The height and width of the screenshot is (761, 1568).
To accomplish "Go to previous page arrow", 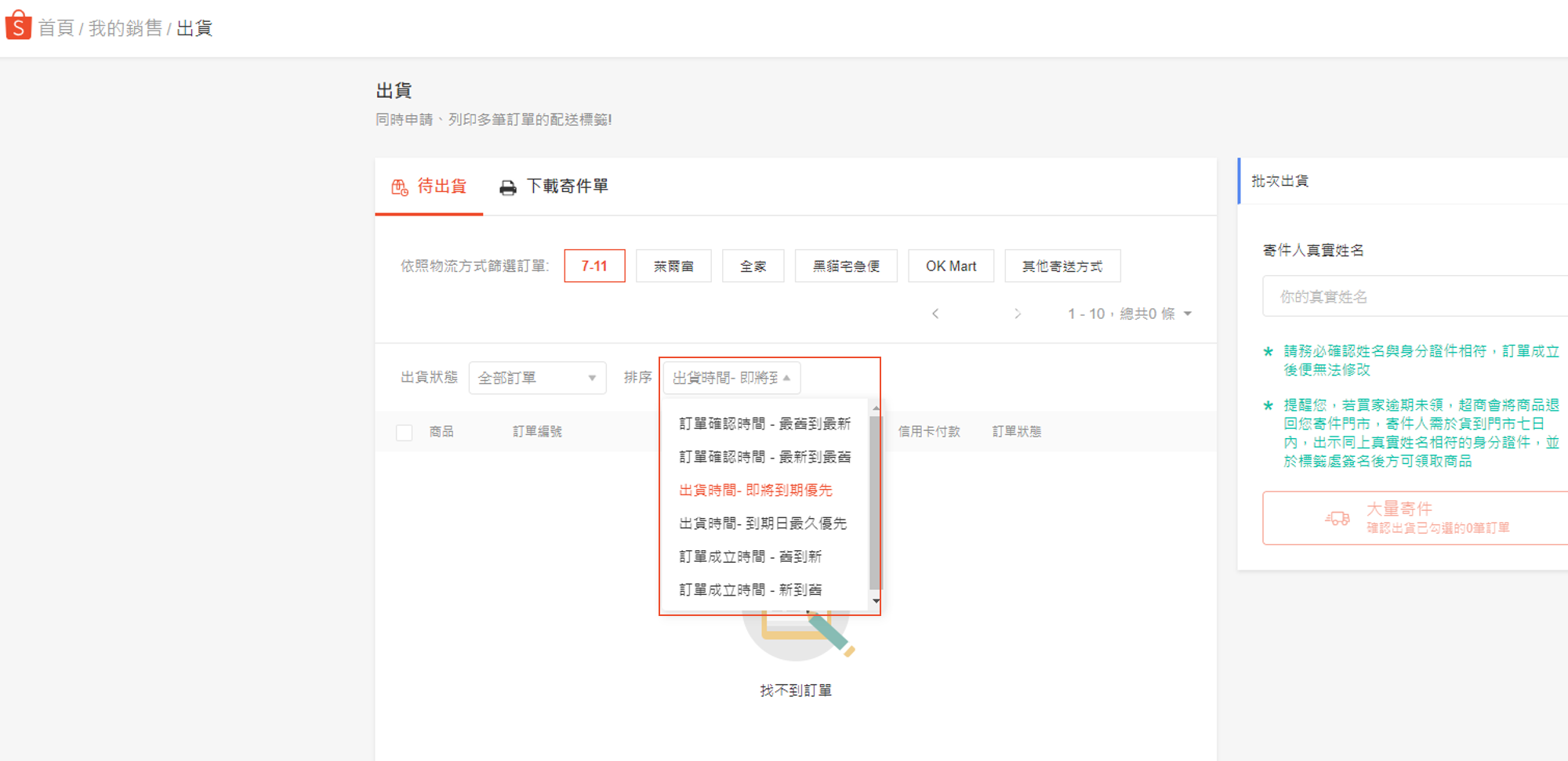I will pos(935,313).
